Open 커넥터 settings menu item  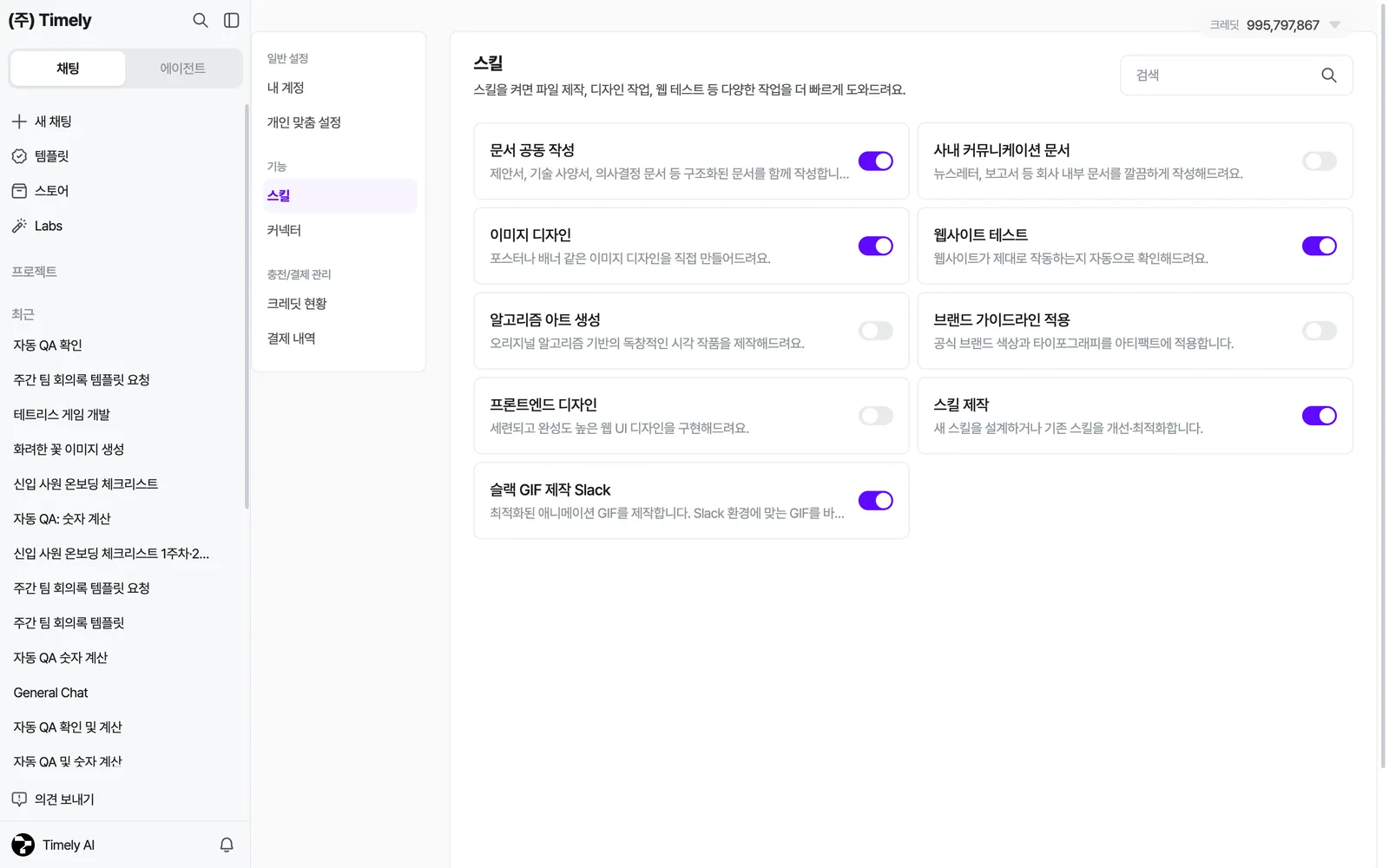coord(339,231)
